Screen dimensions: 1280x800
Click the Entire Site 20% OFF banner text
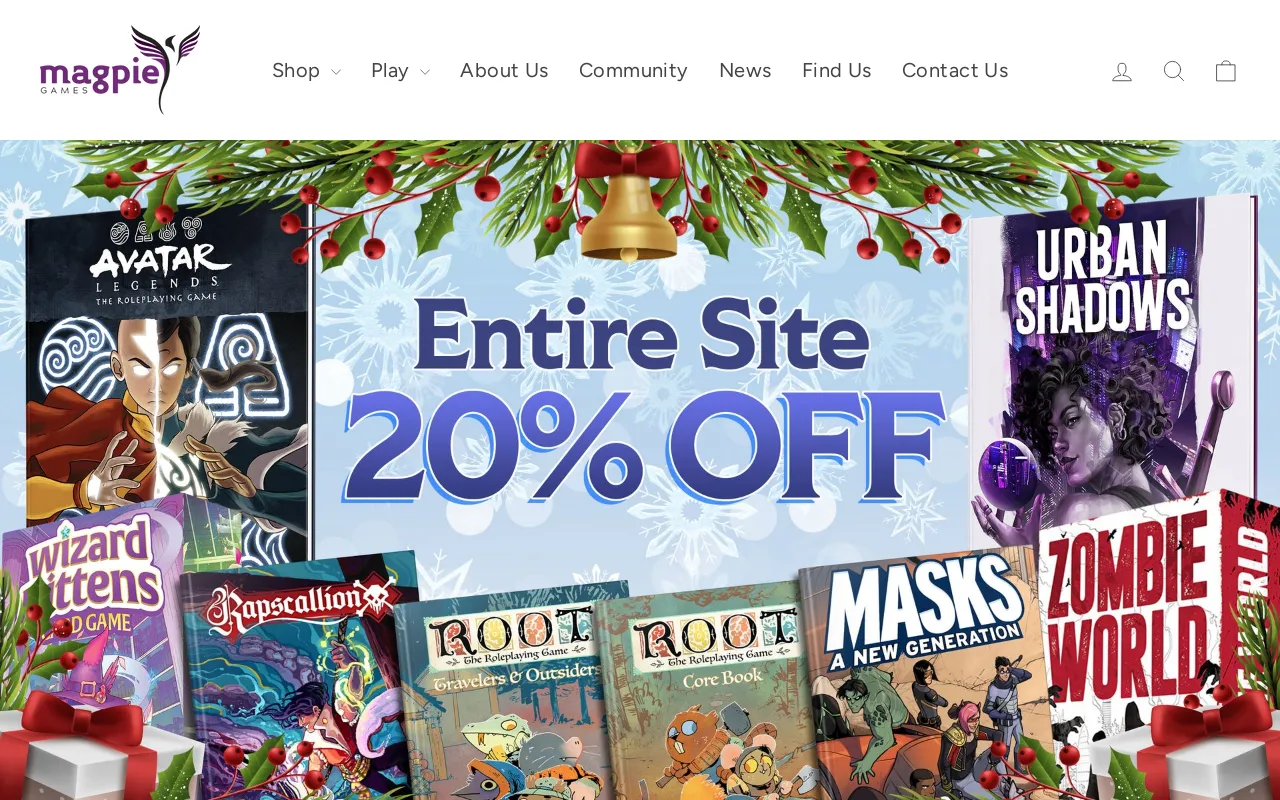[x=642, y=400]
